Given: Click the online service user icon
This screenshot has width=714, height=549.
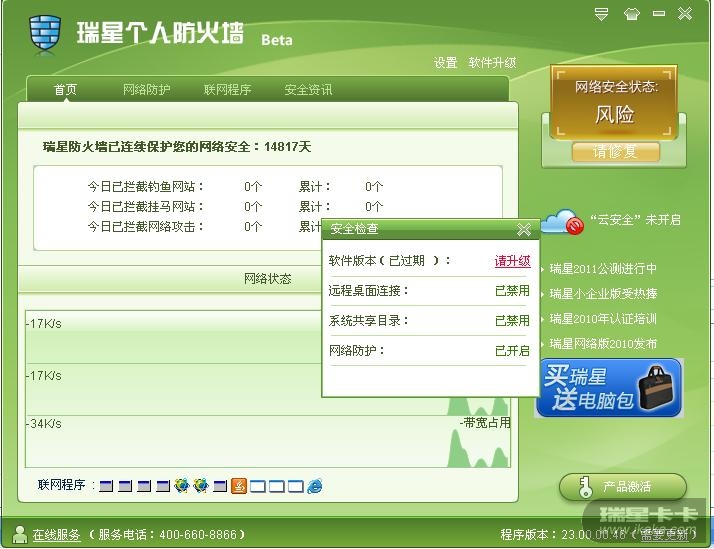Looking at the screenshot, I should pos(20,534).
